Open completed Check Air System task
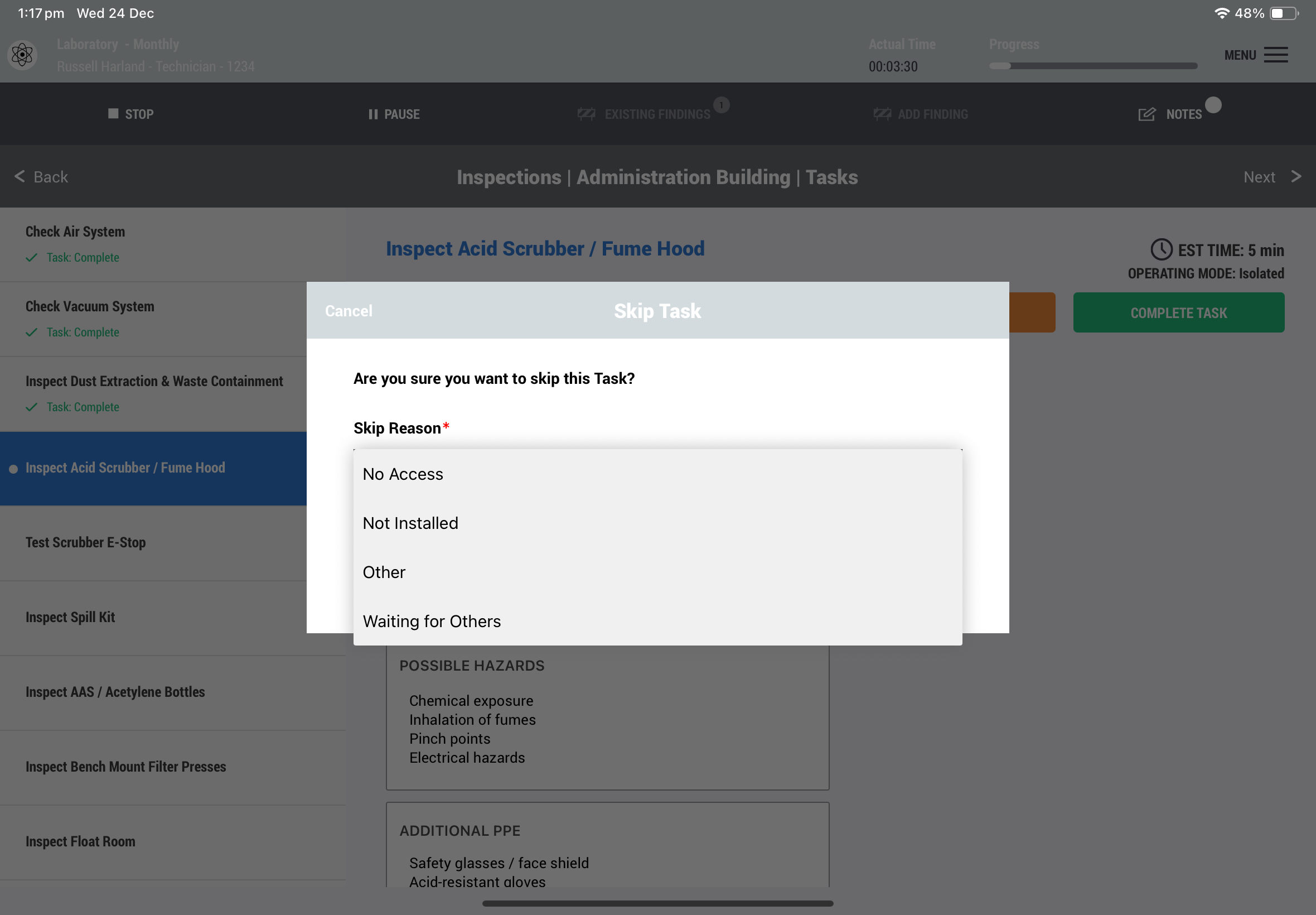 click(x=75, y=232)
